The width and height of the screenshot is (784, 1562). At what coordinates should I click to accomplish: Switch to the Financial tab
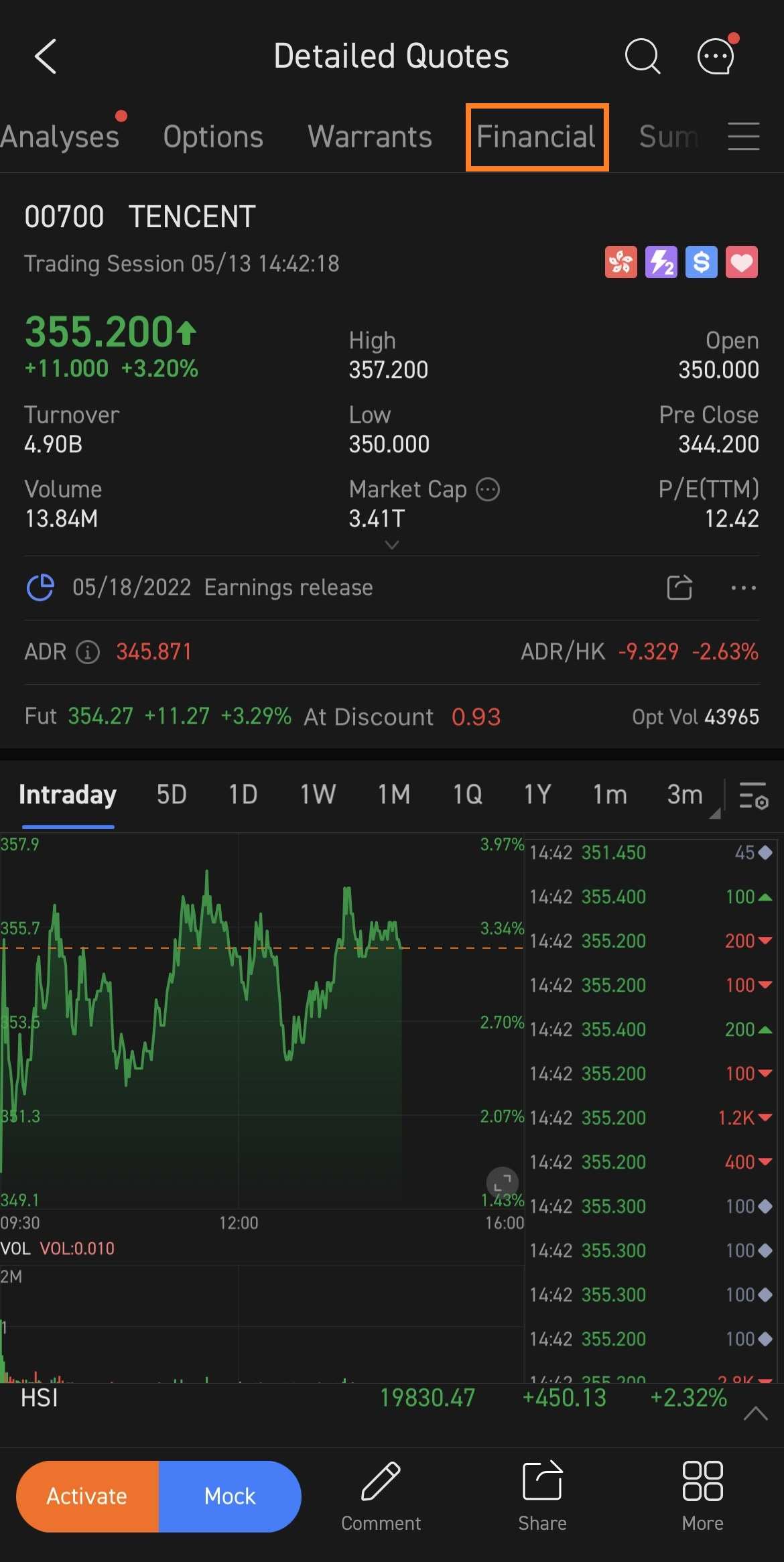pos(536,137)
